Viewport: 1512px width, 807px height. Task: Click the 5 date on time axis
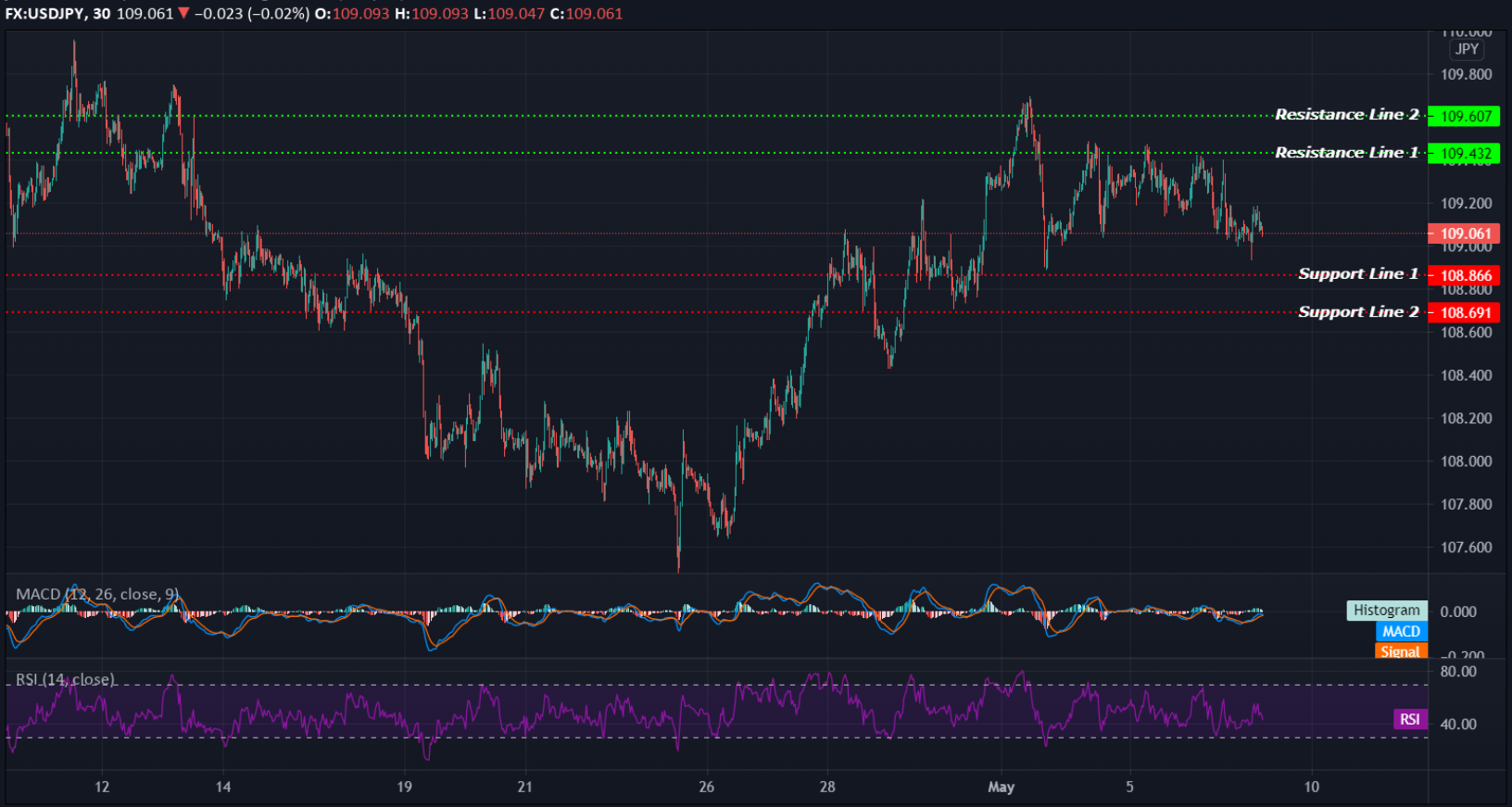[x=1129, y=787]
